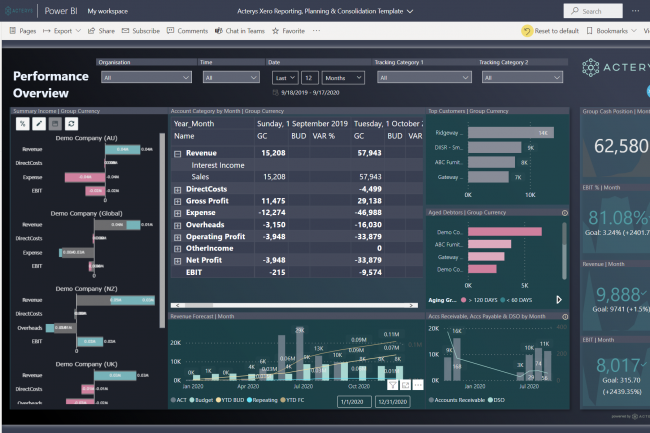
Task: Click the Accounts Receivable legend item
Action: [x=457, y=400]
